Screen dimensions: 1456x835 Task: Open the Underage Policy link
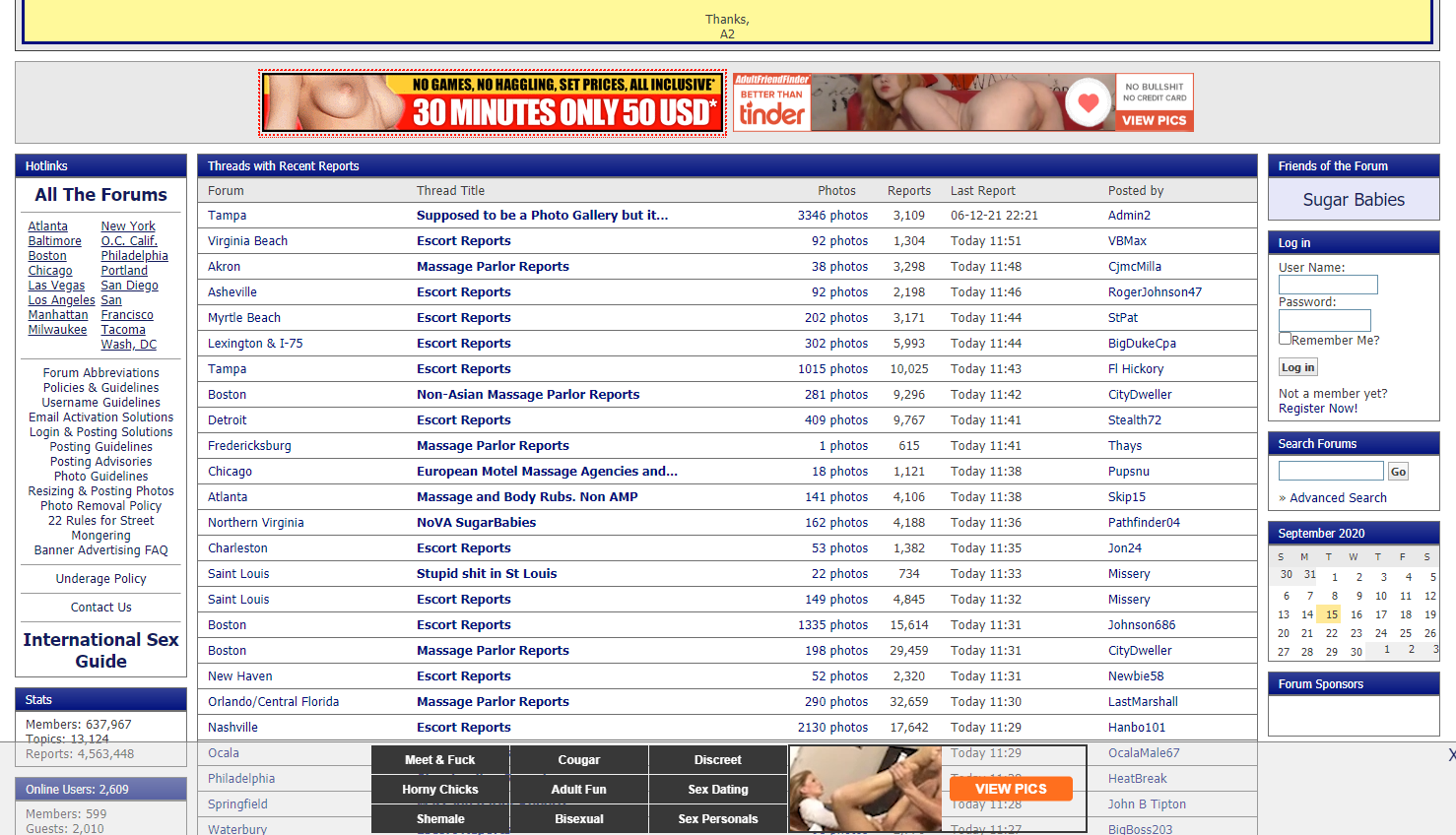[100, 579]
